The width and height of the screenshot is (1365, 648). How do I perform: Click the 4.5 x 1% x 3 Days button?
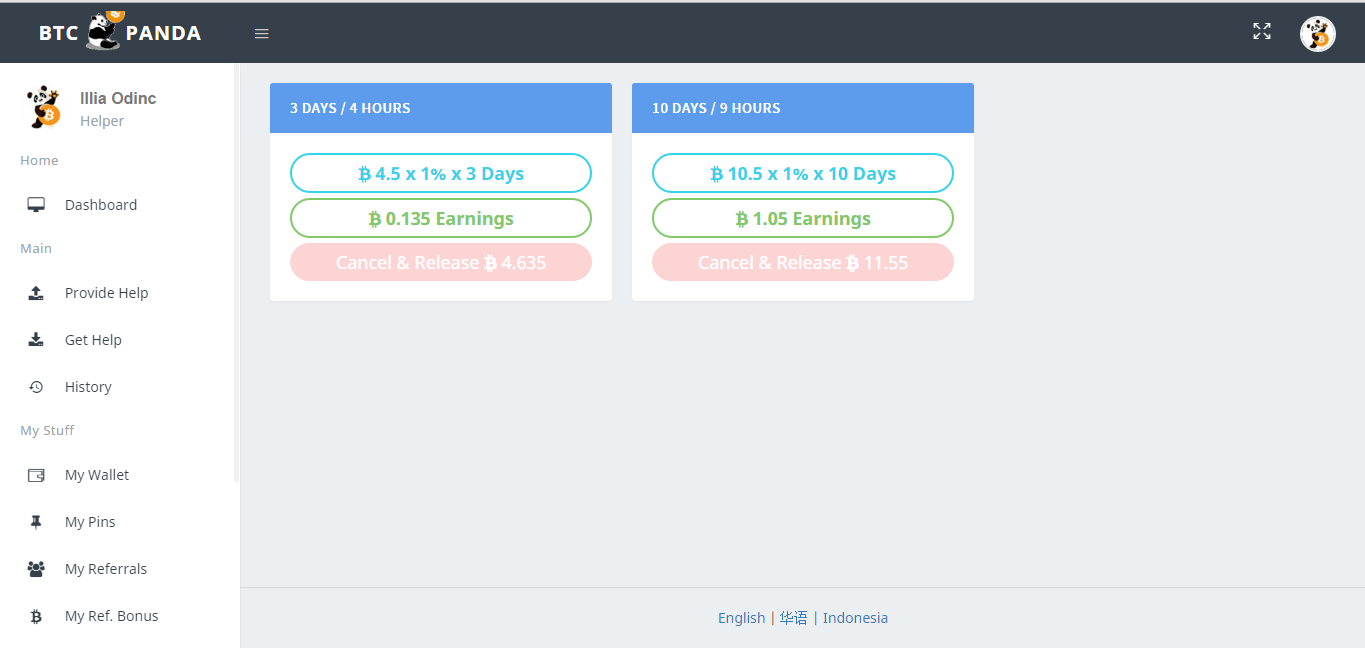click(441, 173)
